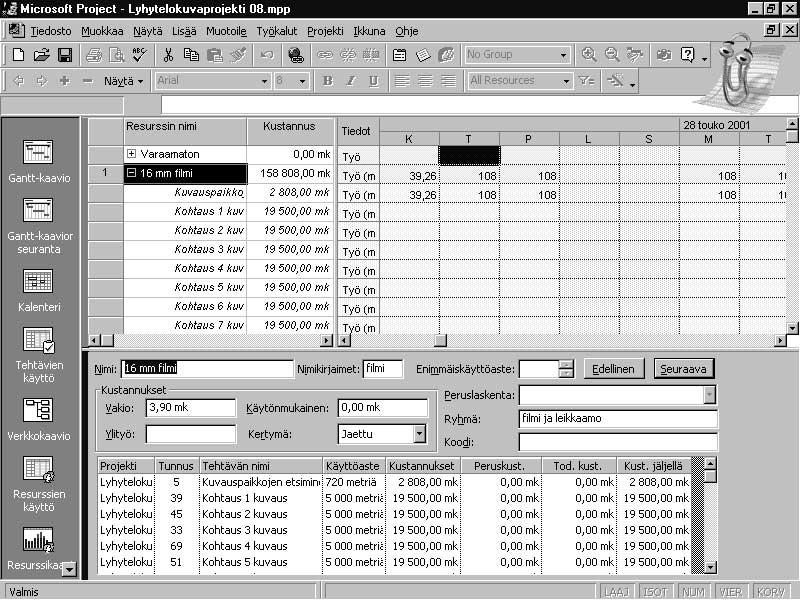
Task: Switch to Verkkokaavio view
Action: tap(39, 419)
